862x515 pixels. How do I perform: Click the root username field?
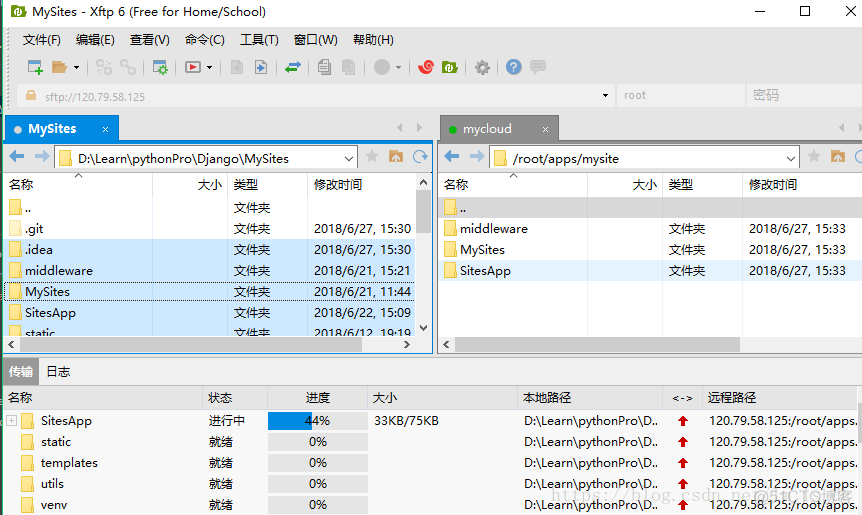click(681, 96)
